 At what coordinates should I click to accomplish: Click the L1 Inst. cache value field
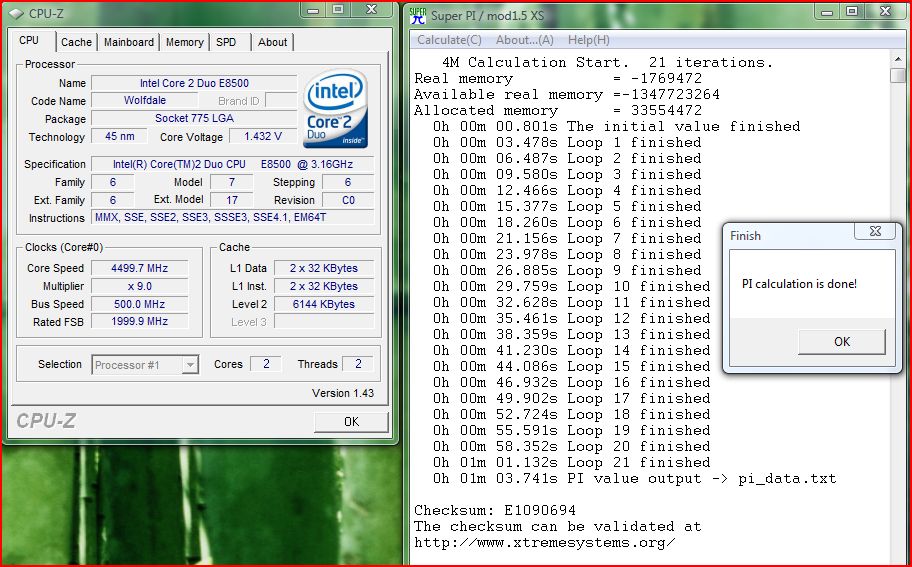tap(324, 286)
